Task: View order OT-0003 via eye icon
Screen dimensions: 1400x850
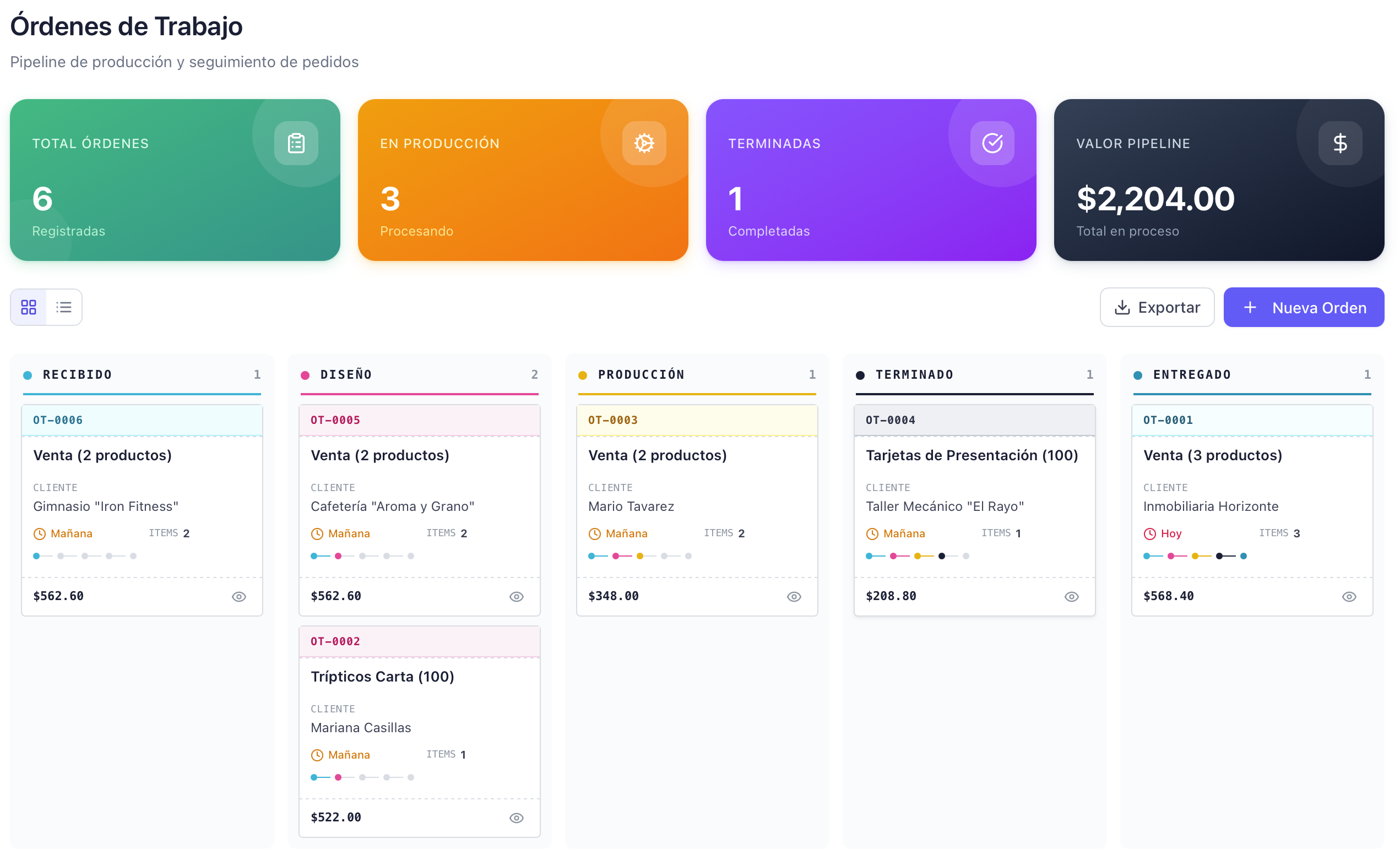Action: 794,596
